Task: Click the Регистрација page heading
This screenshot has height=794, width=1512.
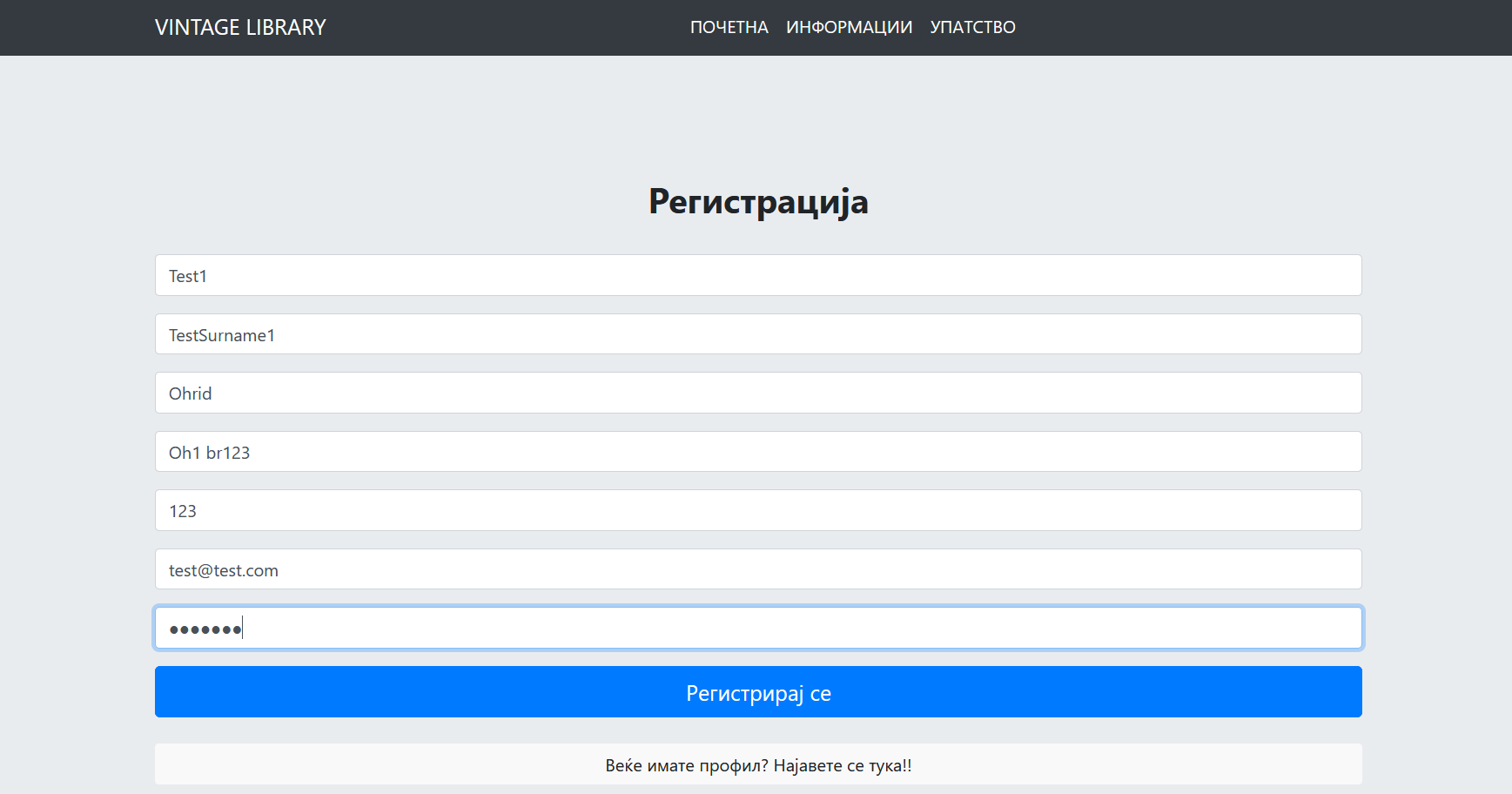Action: click(757, 202)
